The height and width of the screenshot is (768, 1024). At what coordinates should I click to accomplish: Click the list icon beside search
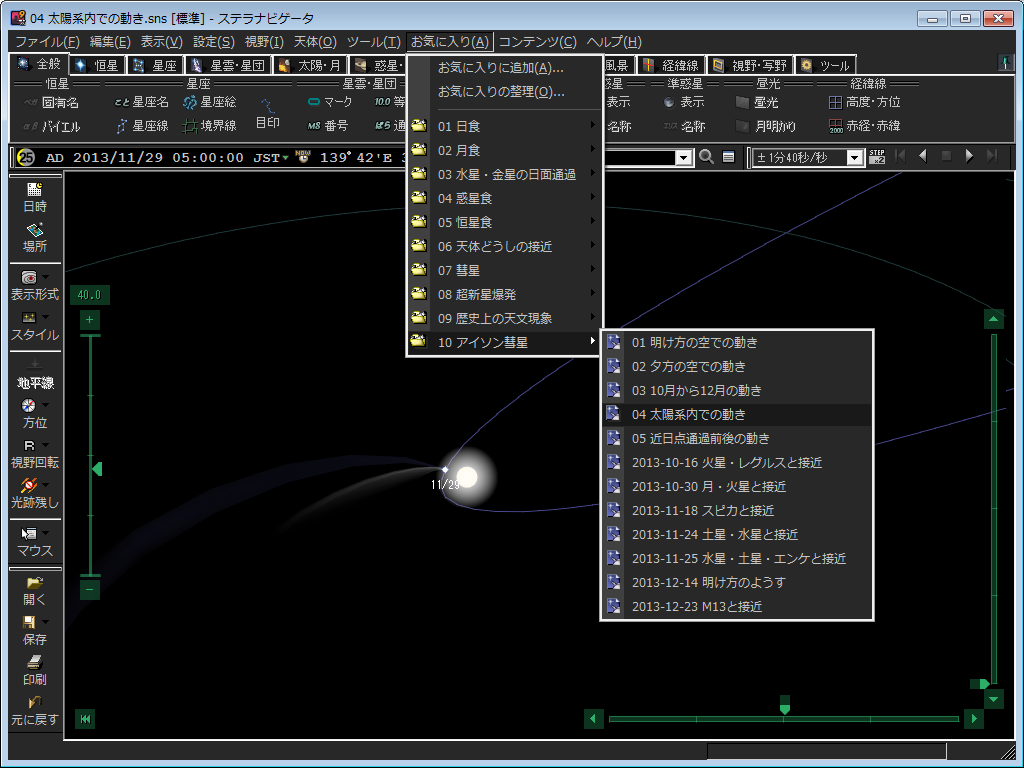coord(728,157)
